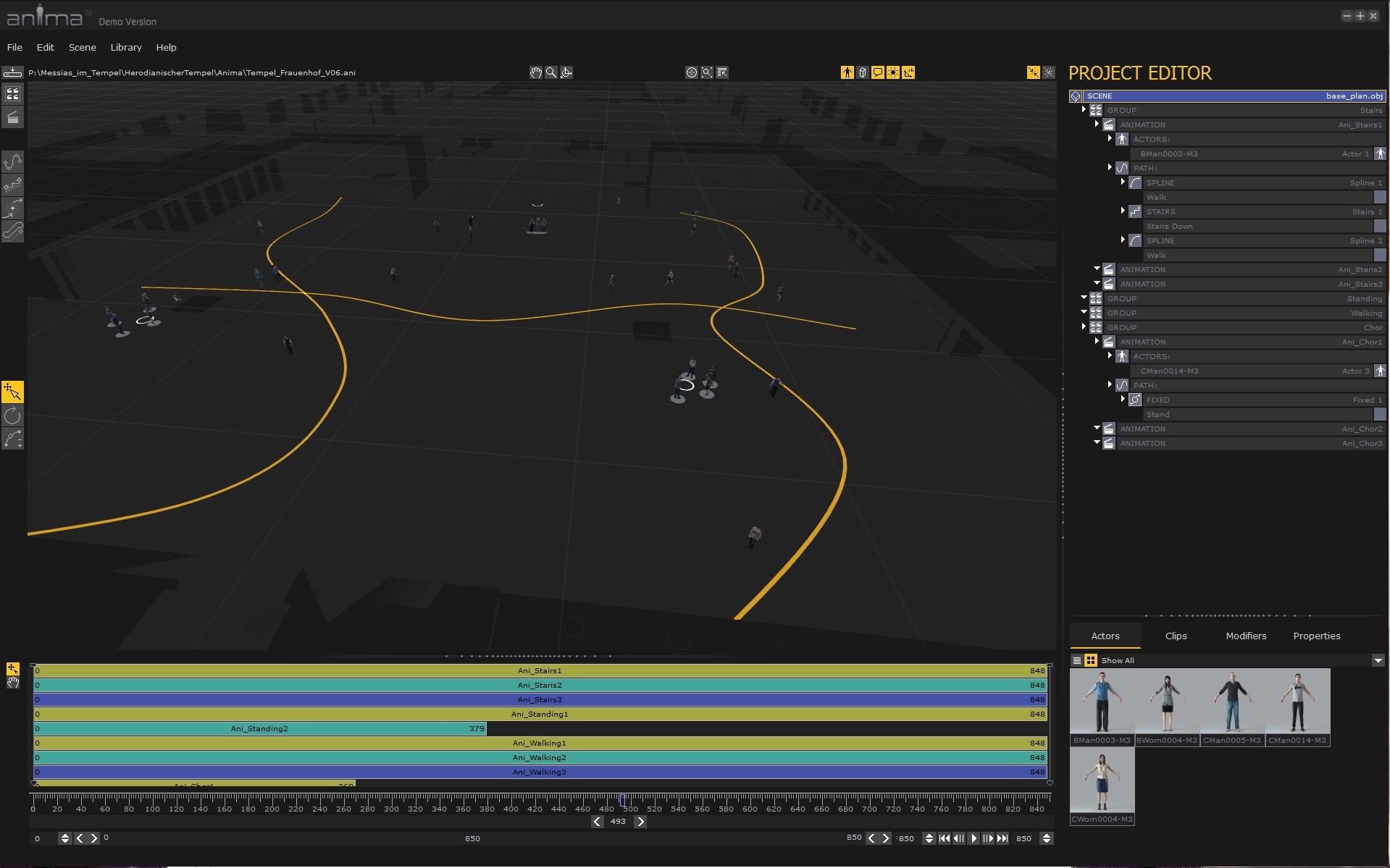The width and height of the screenshot is (1390, 868).
Task: Collapse the Stairs group tree node
Action: click(x=1084, y=110)
